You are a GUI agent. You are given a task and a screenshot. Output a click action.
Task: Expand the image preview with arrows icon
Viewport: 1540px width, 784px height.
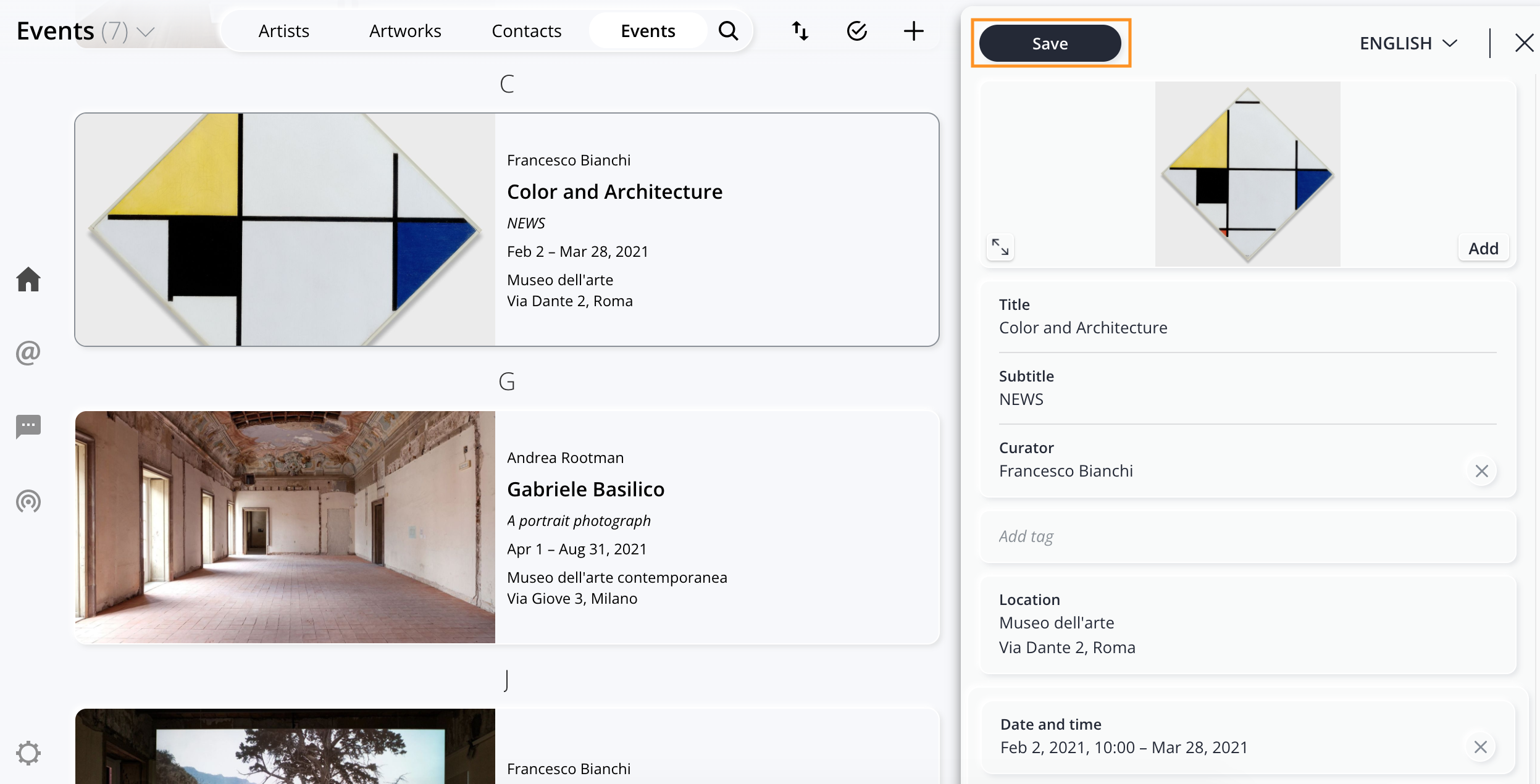pyautogui.click(x=1000, y=247)
